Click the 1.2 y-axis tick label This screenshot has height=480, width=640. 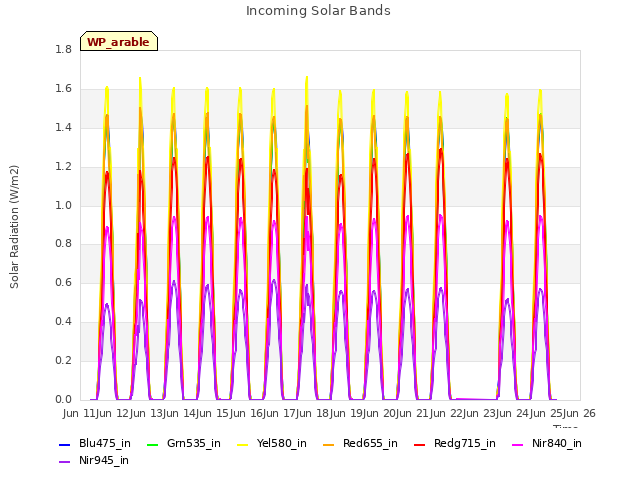click(63, 167)
